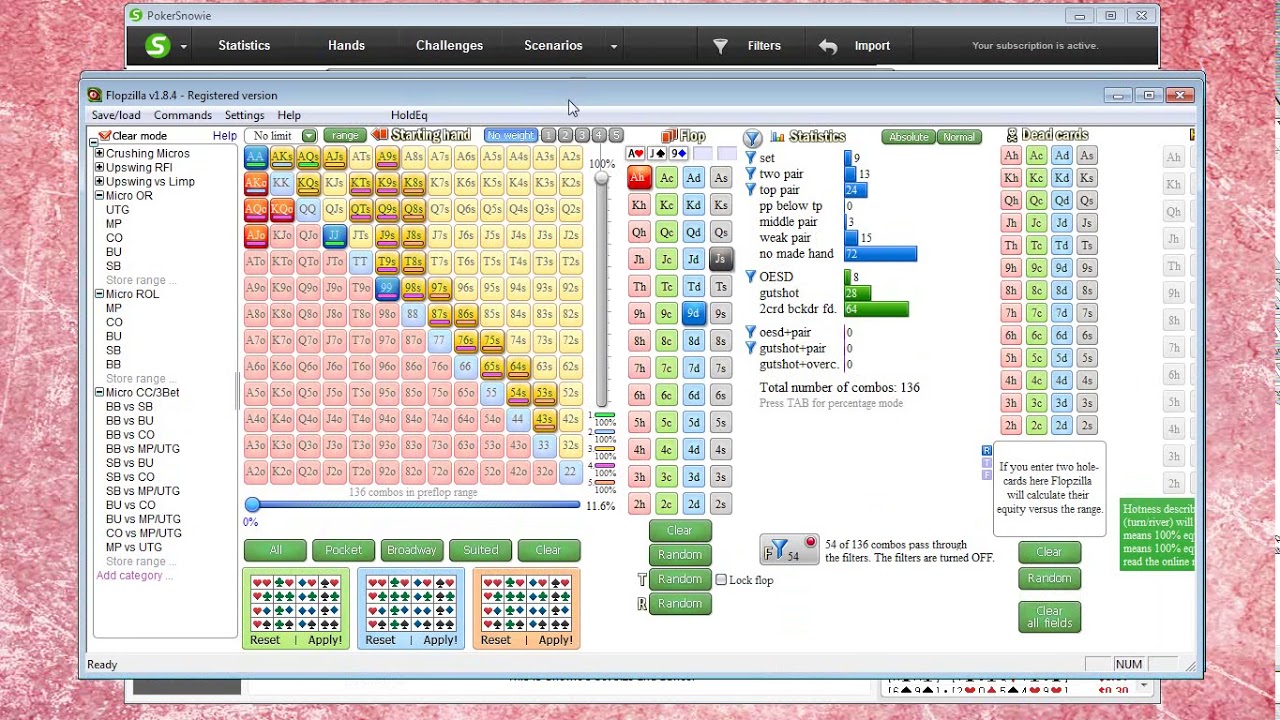Select the Js card in Flop board
1280x720 pixels.
(x=720, y=259)
